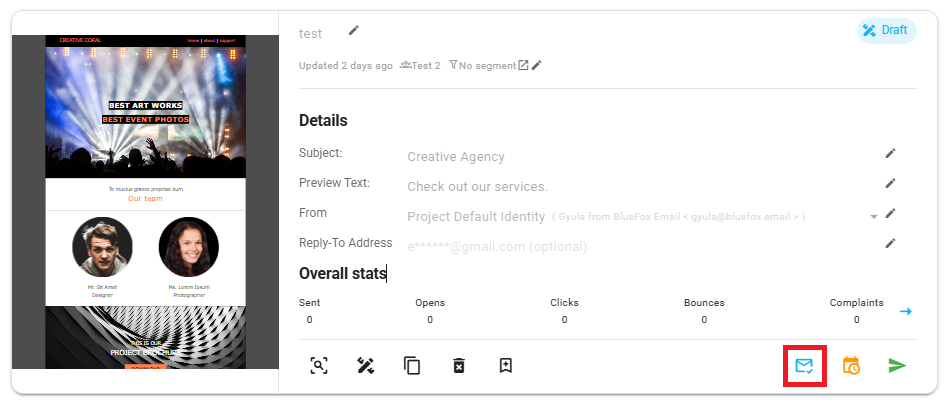The width and height of the screenshot is (949, 405).
Task: Open the design editor pencil-ruler icon
Action: click(366, 366)
